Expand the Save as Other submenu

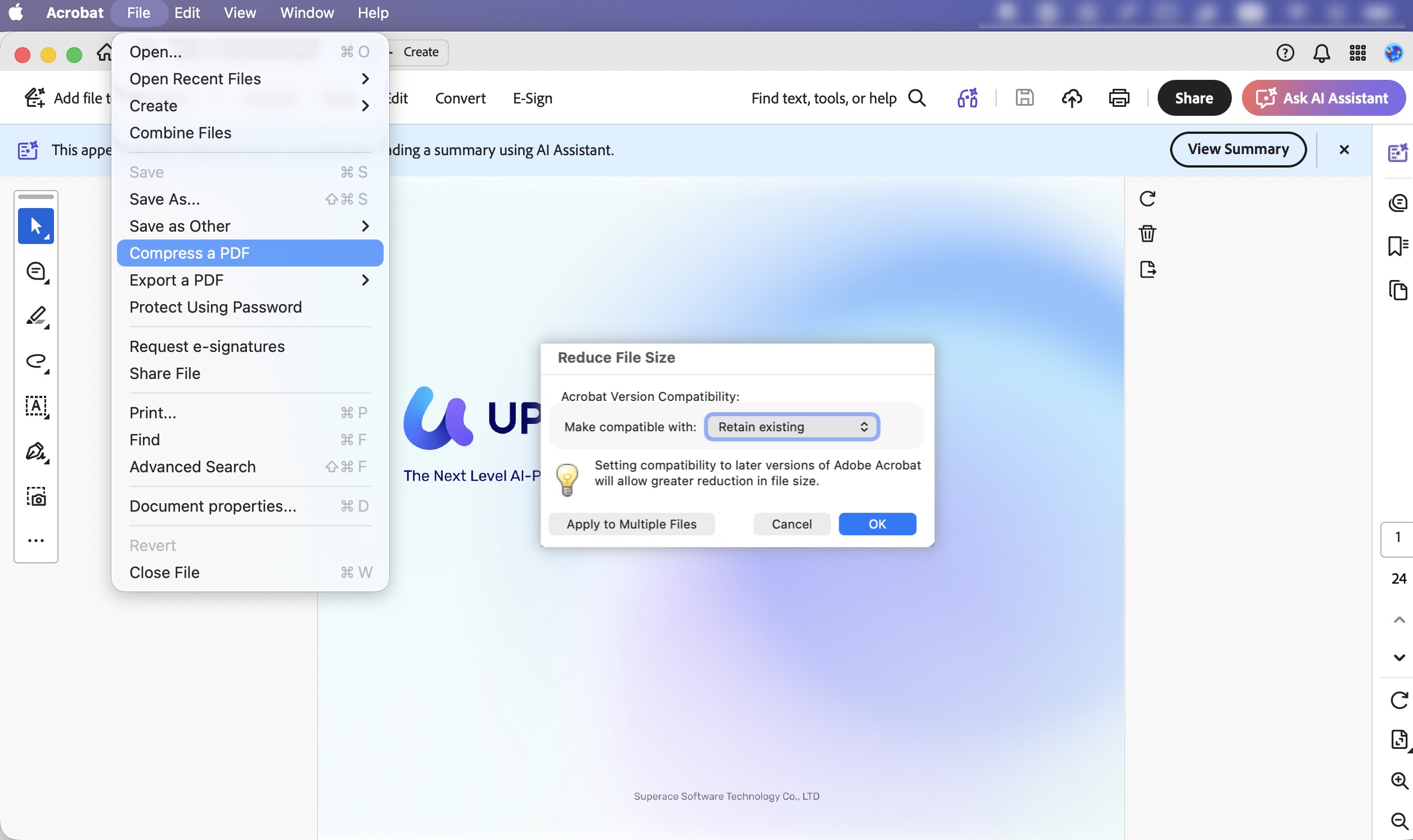pos(250,226)
